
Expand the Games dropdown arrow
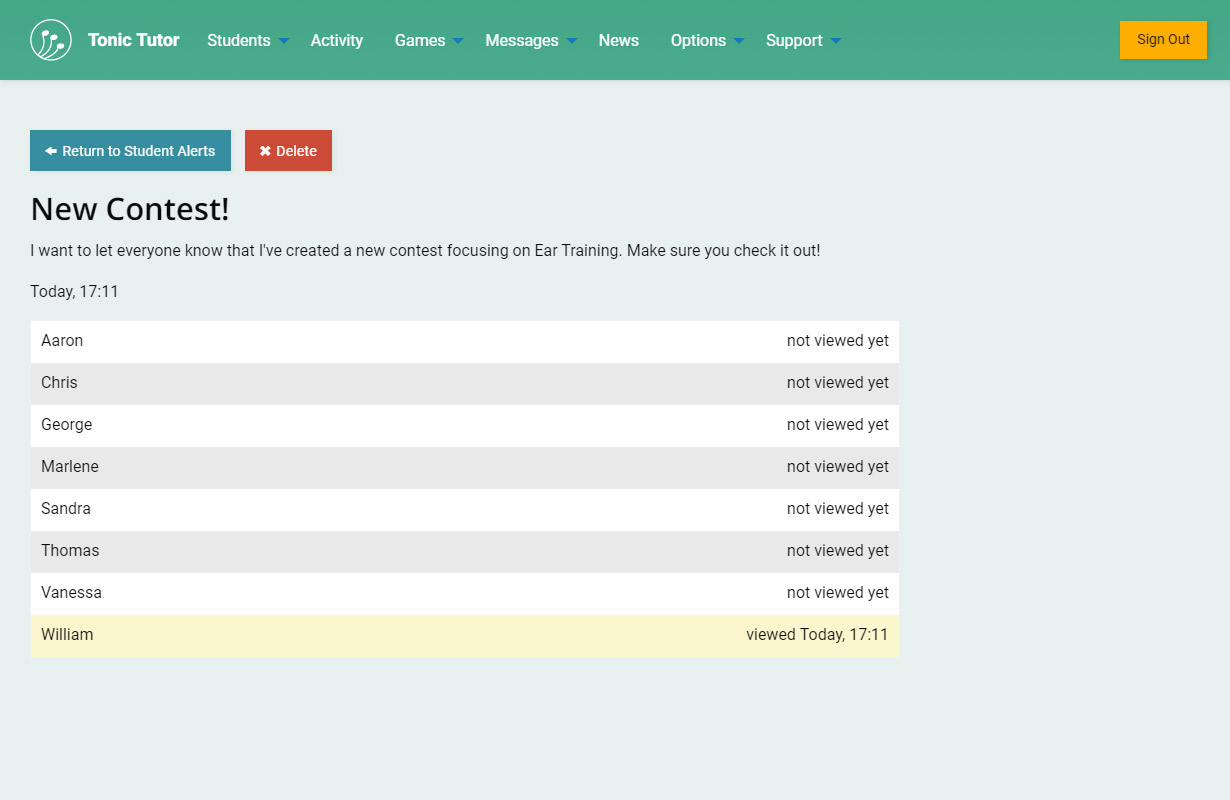pos(458,41)
